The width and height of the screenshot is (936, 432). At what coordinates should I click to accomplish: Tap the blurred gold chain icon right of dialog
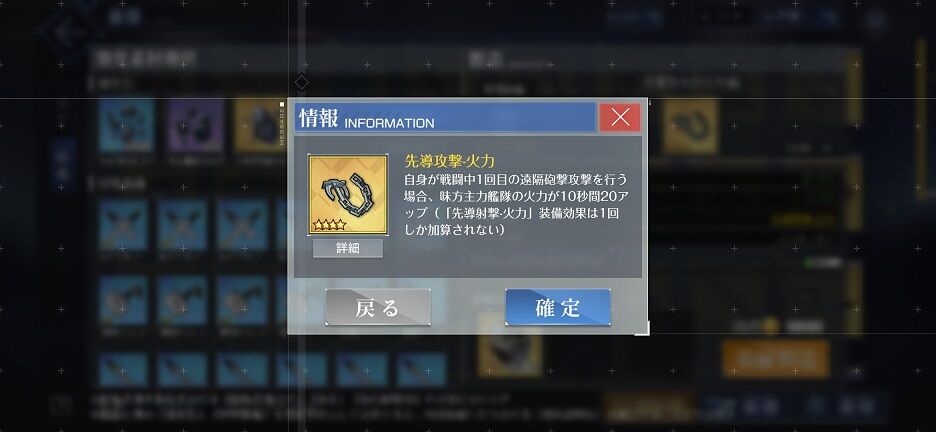(x=691, y=126)
